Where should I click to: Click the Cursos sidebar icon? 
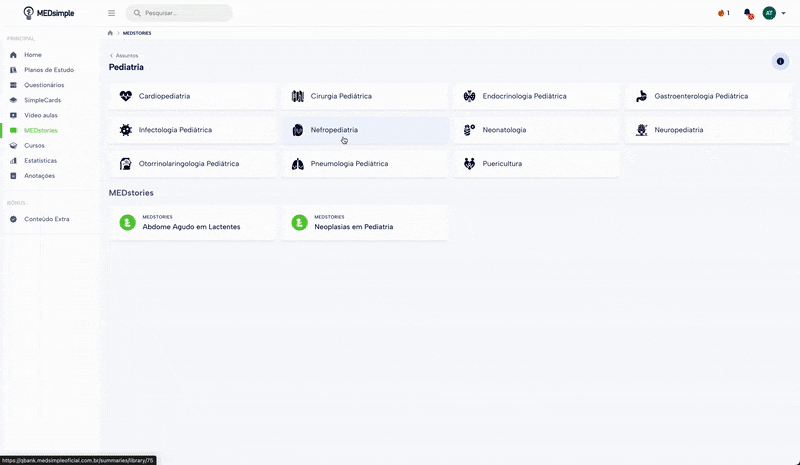pyautogui.click(x=13, y=145)
